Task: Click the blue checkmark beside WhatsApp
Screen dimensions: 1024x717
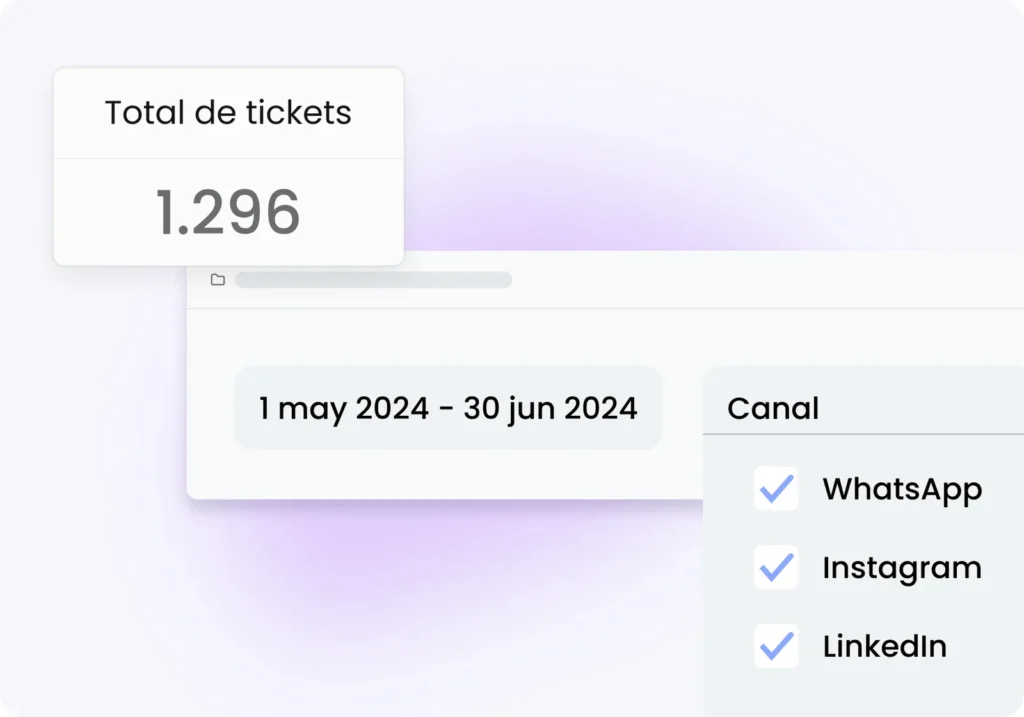Action: (776, 489)
